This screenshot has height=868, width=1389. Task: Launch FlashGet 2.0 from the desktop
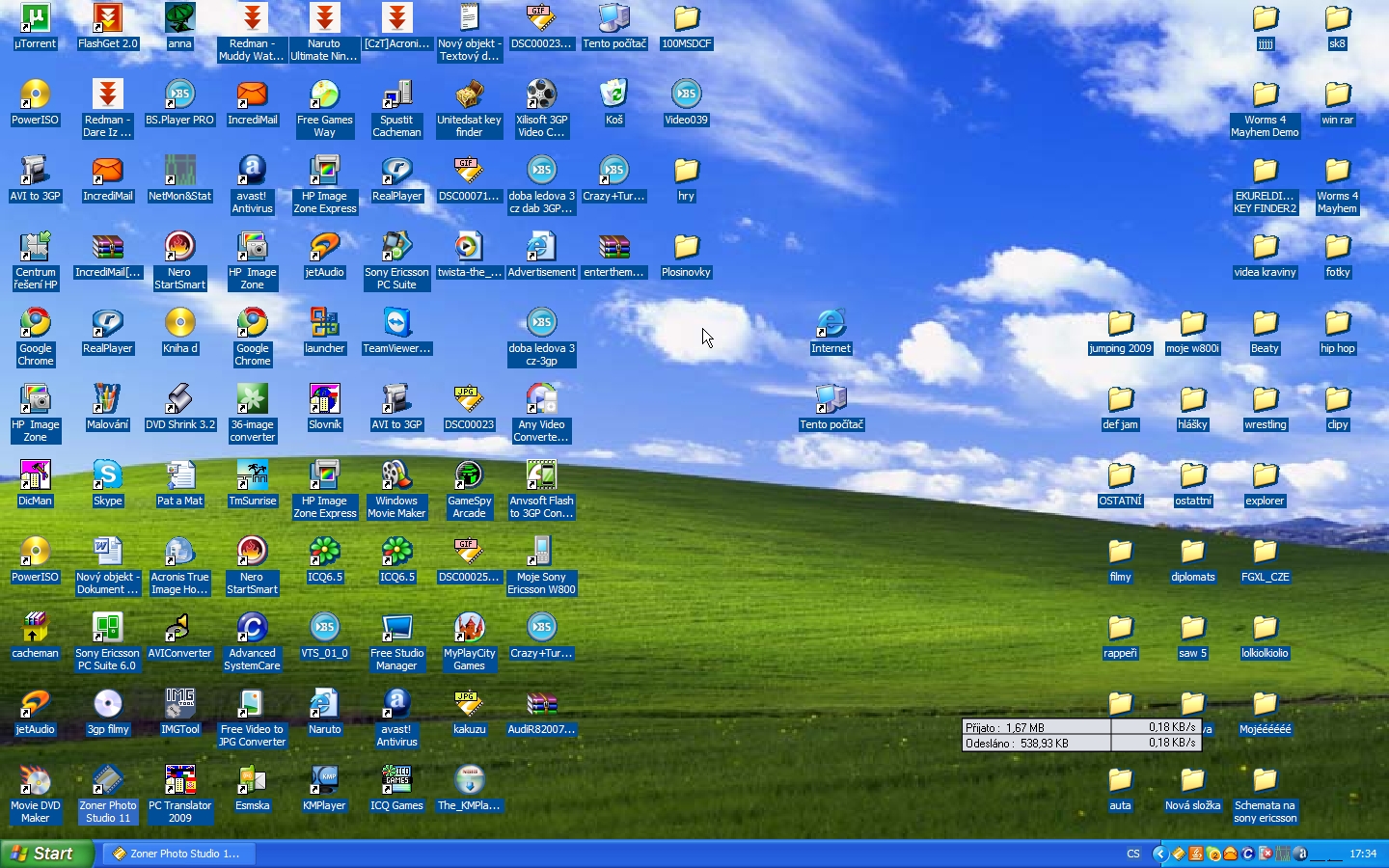(x=108, y=27)
